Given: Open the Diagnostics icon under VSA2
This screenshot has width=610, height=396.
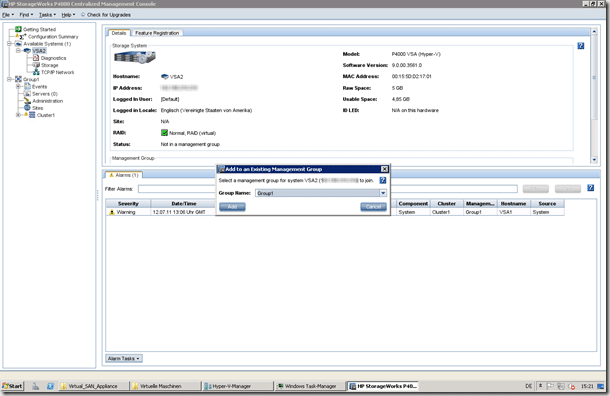Looking at the screenshot, I should point(36,58).
